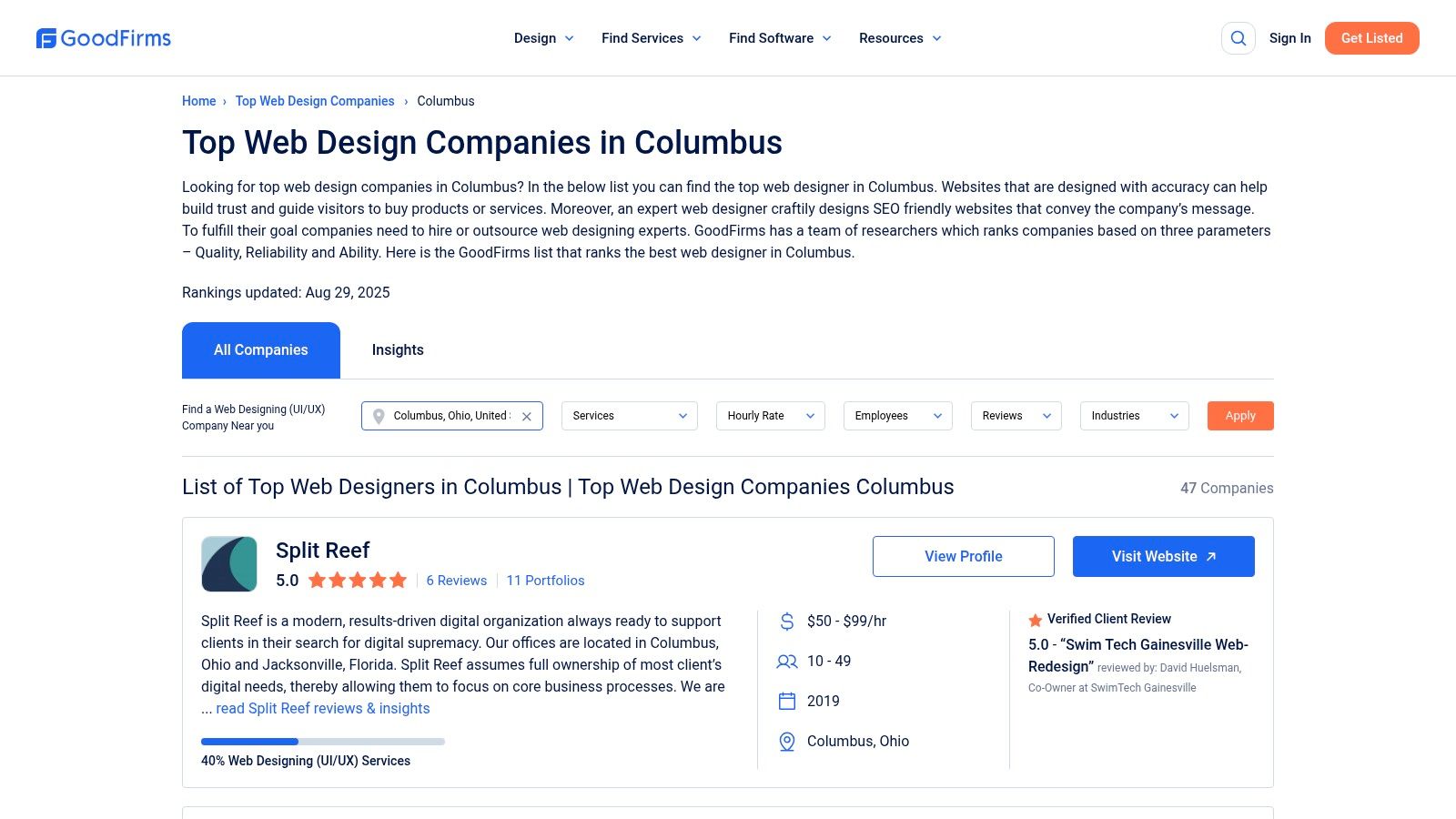Click the Verified Client Review star icon
Screen dimensions: 1456x819
pyautogui.click(x=1036, y=620)
